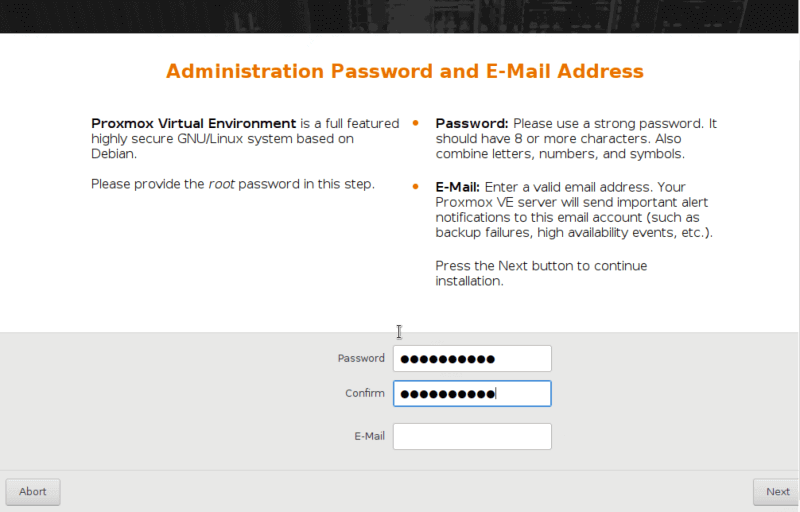Click the dark banner at the top

point(400,16)
